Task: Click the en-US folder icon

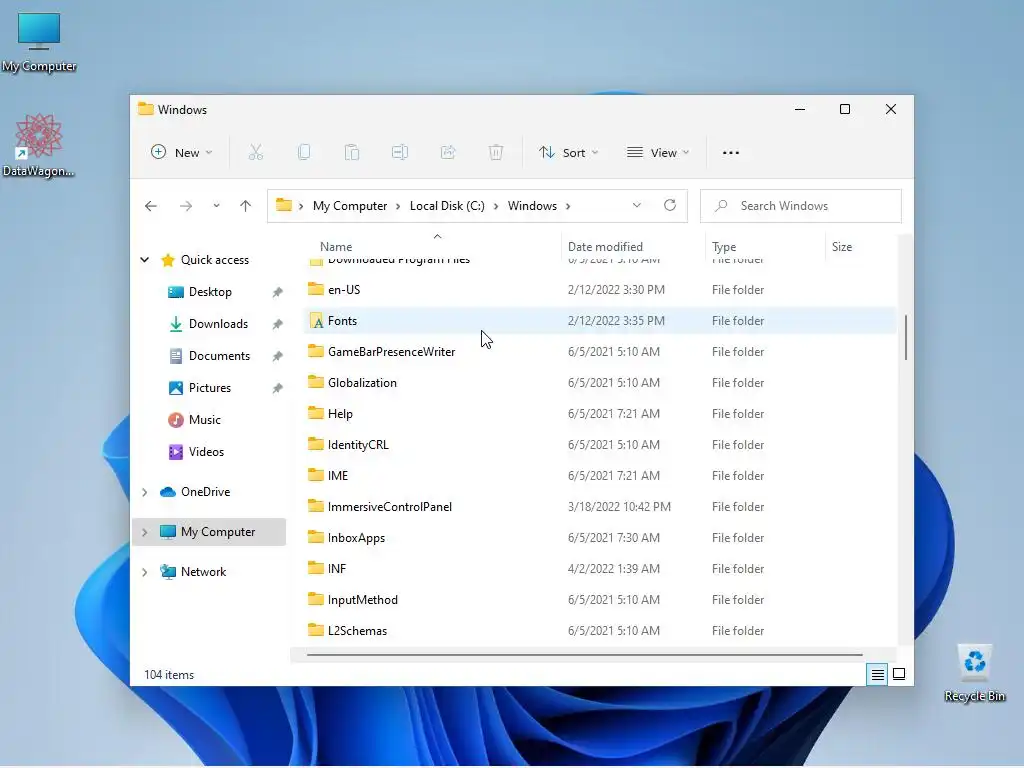Action: [316, 289]
